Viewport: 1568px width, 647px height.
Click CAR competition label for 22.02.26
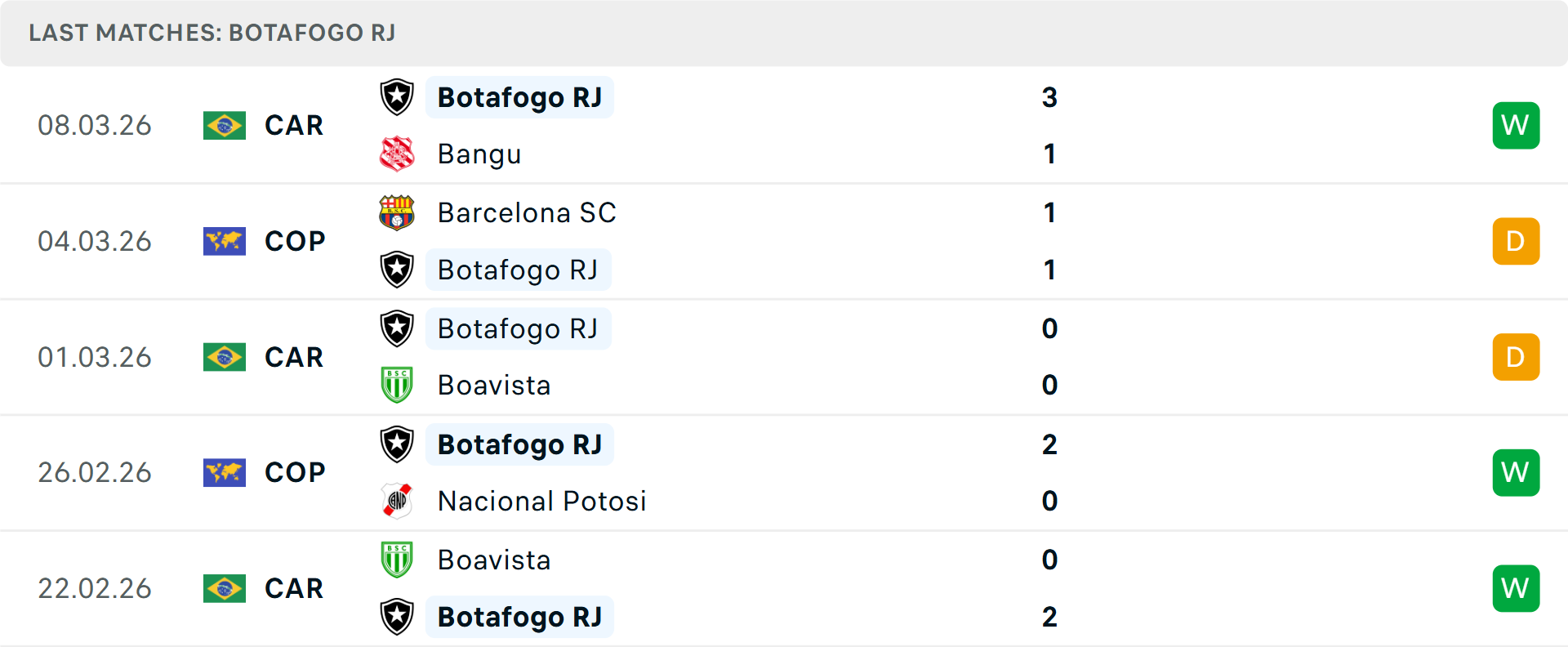tap(294, 588)
